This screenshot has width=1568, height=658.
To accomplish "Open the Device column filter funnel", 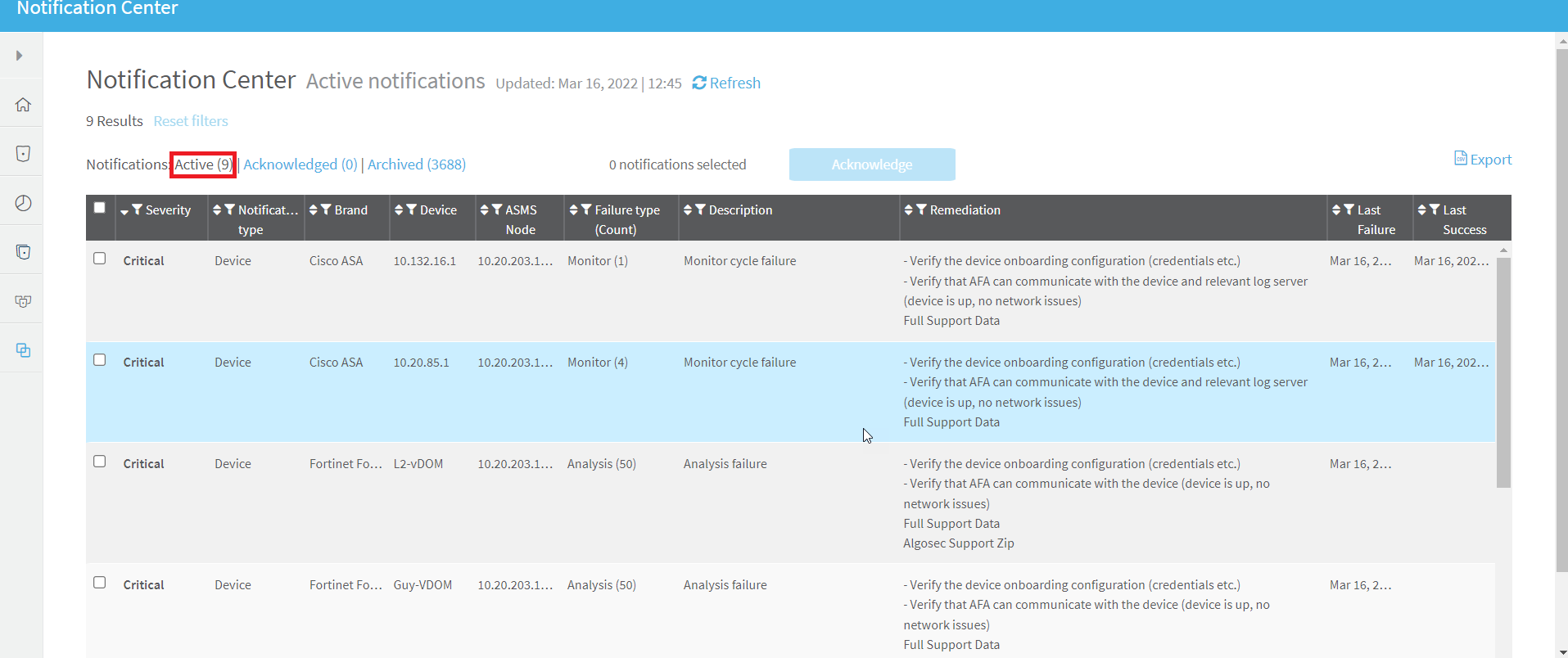I will coord(411,210).
